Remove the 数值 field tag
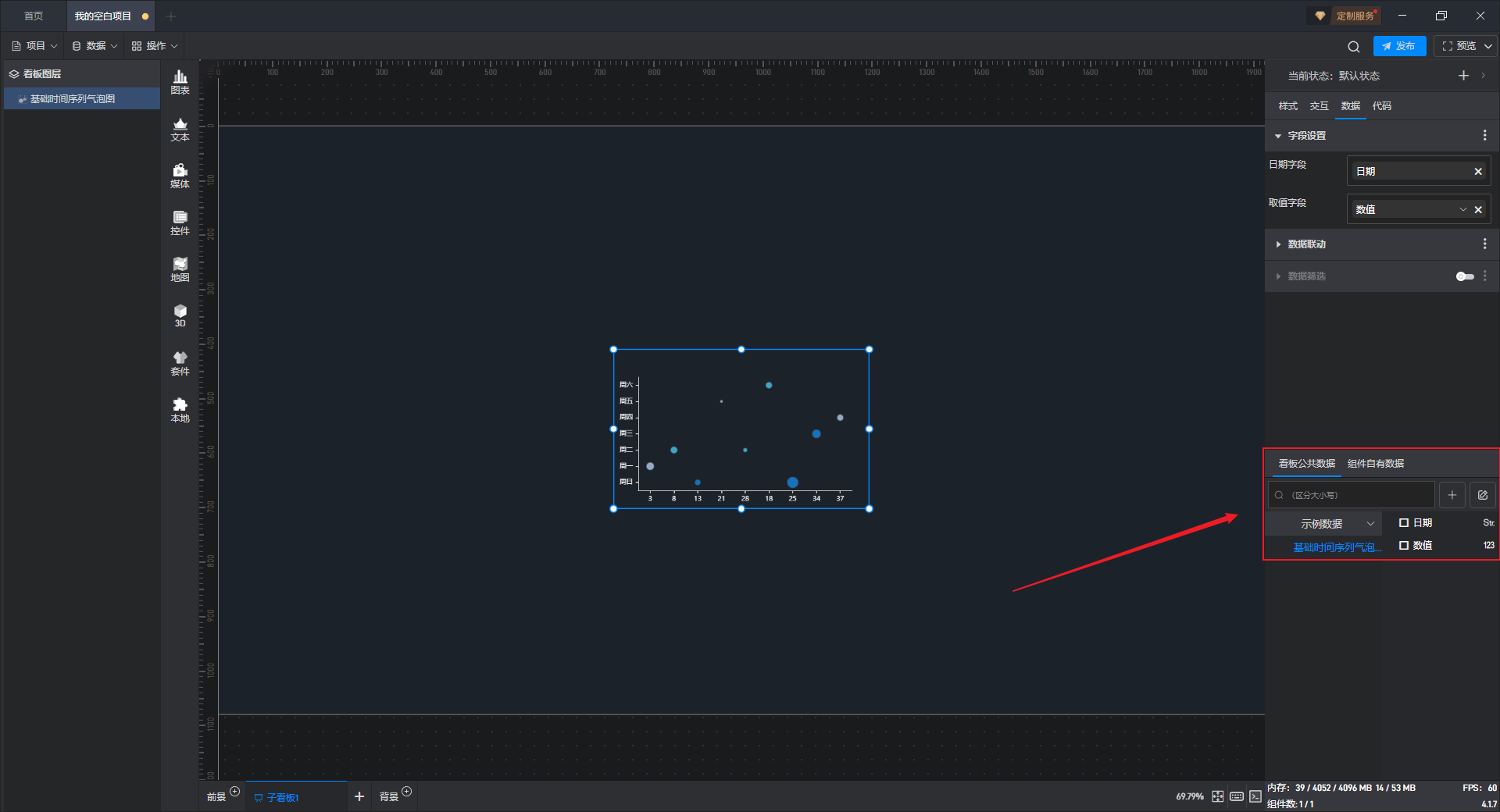Viewport: 1500px width, 812px height. click(1478, 209)
